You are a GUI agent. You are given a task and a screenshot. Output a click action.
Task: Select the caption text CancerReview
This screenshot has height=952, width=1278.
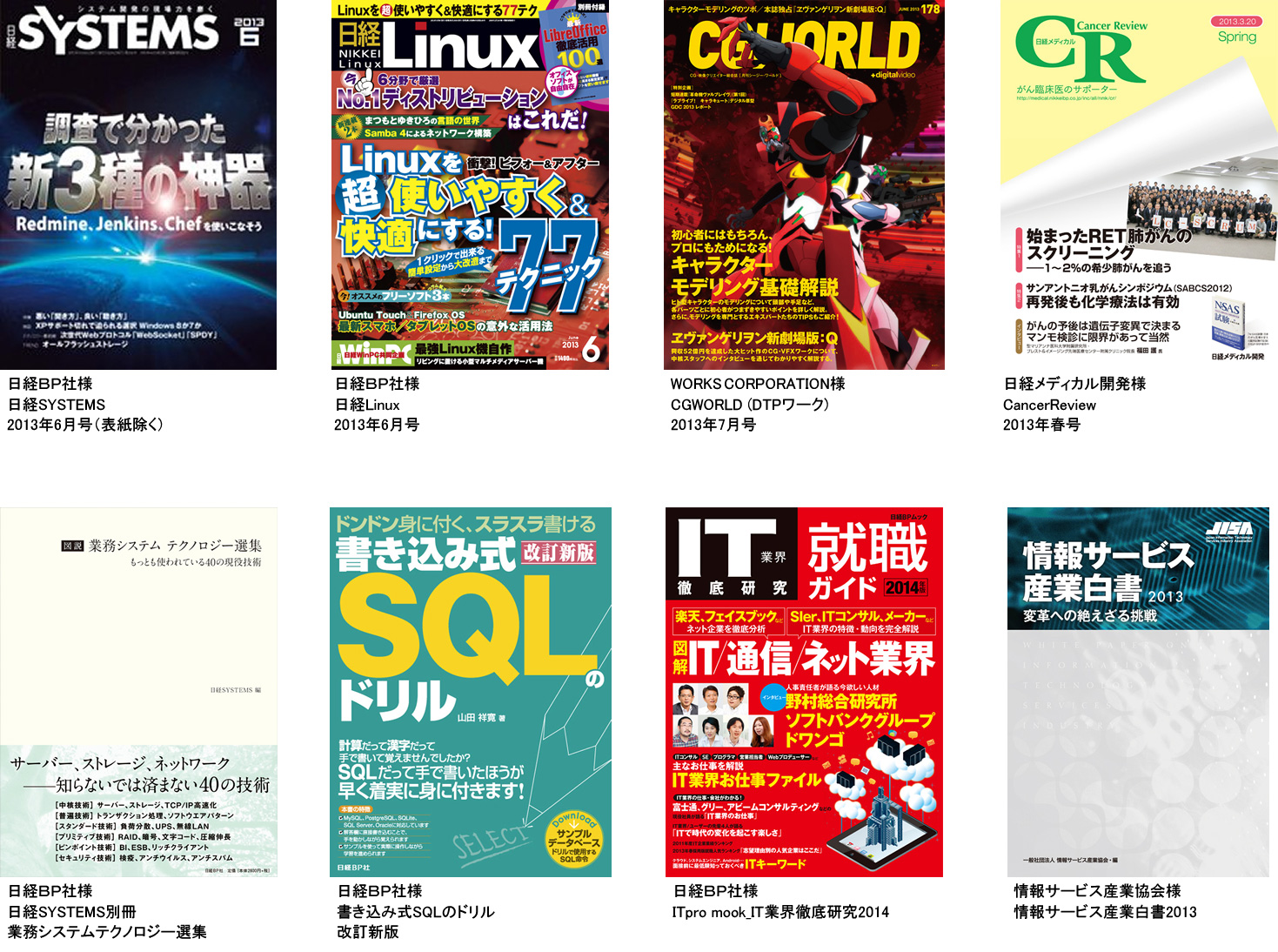[1050, 405]
